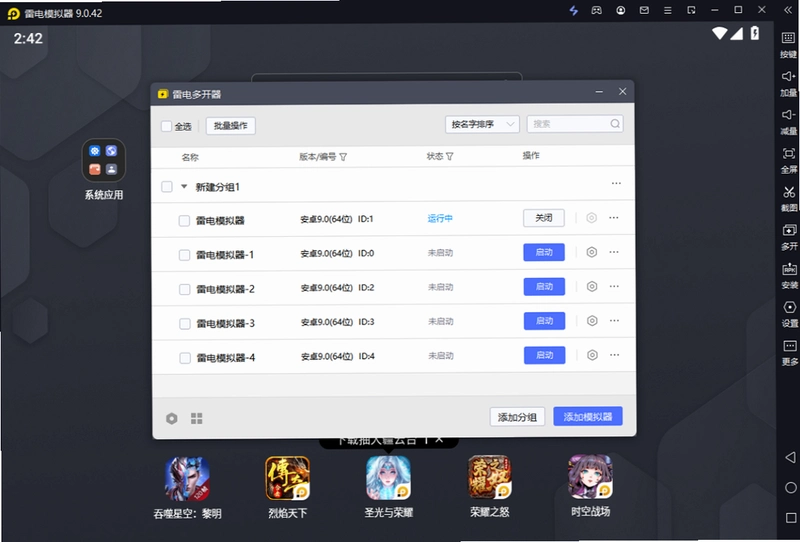800x542 pixels.
Task: Click 启动 for 雷电模拟器-1
Action: [x=544, y=252]
